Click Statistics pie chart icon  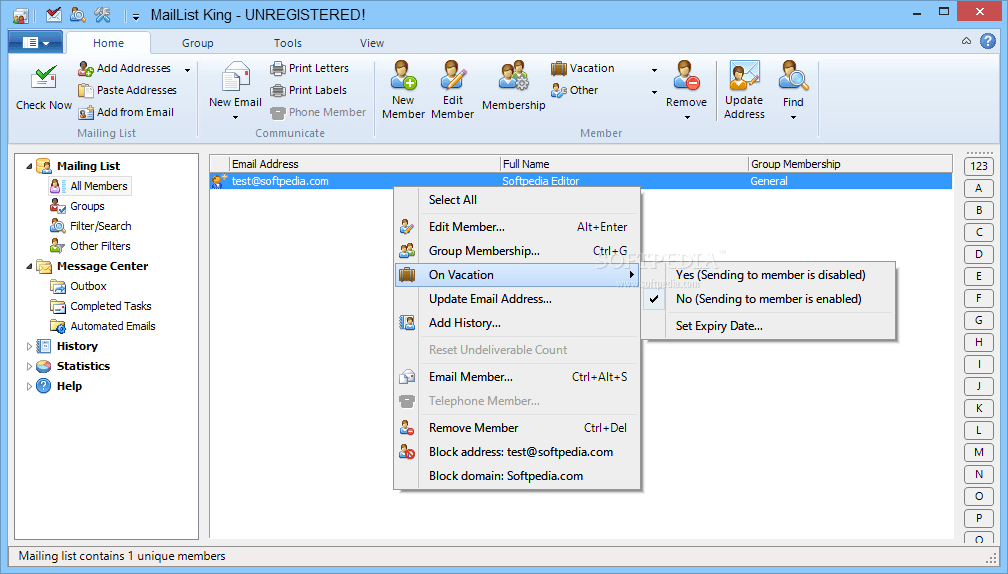44,366
